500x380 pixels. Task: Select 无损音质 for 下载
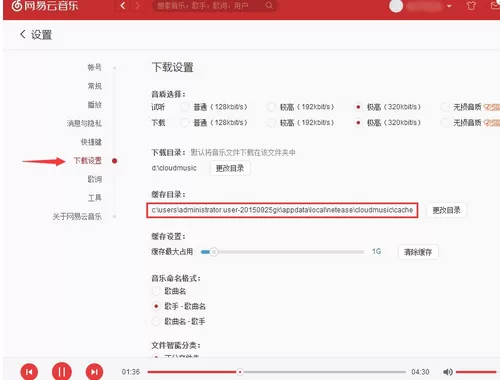[x=445, y=123]
